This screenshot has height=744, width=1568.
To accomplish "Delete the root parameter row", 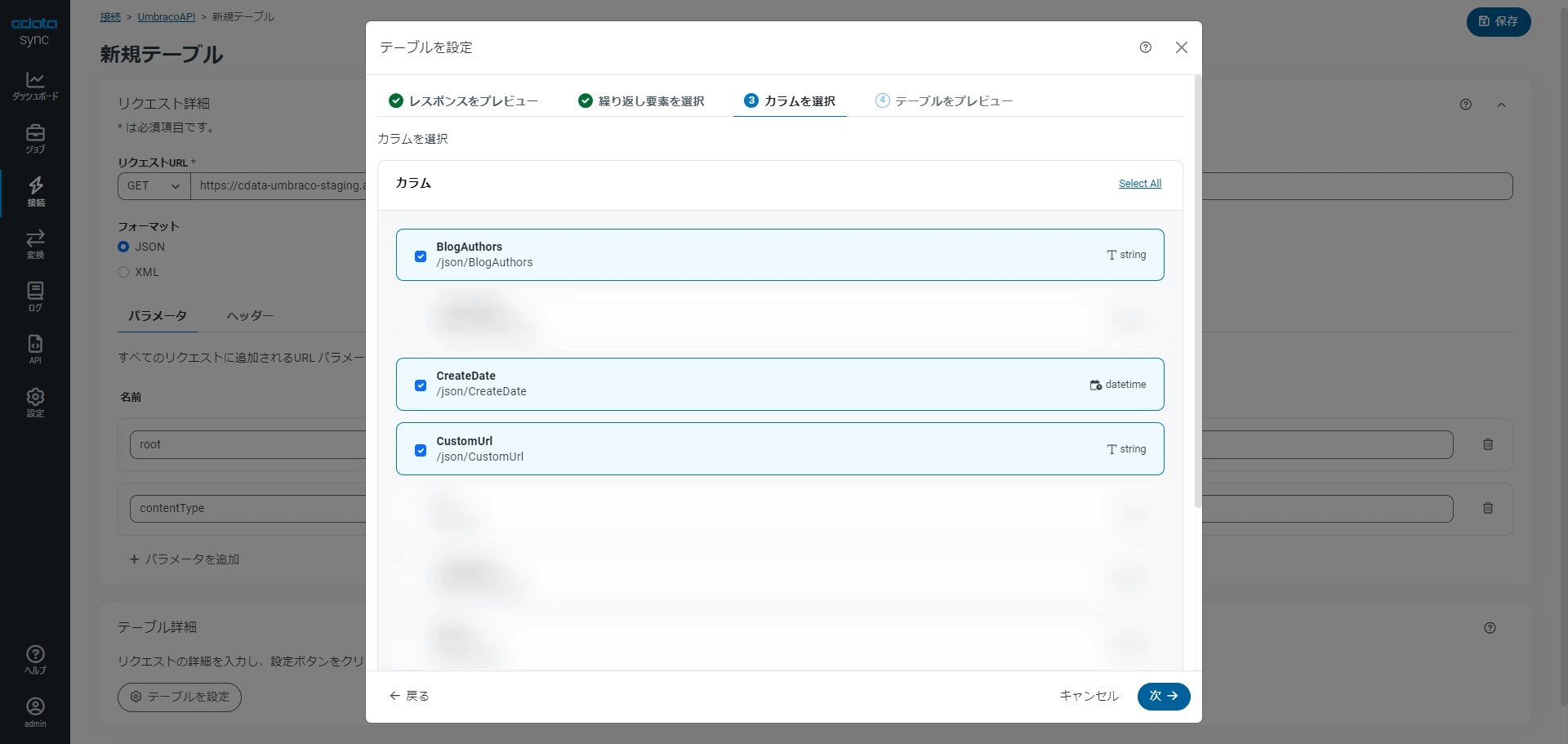I will click(x=1488, y=444).
